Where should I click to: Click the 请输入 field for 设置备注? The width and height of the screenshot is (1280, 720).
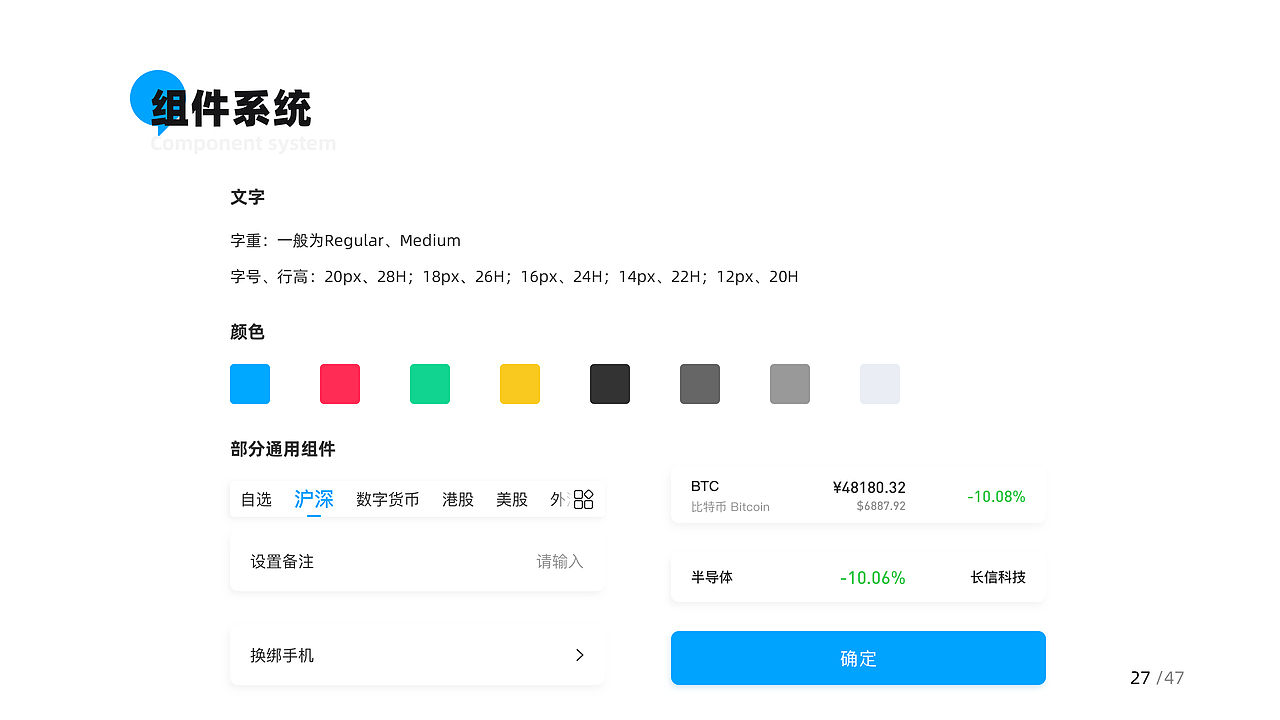560,562
